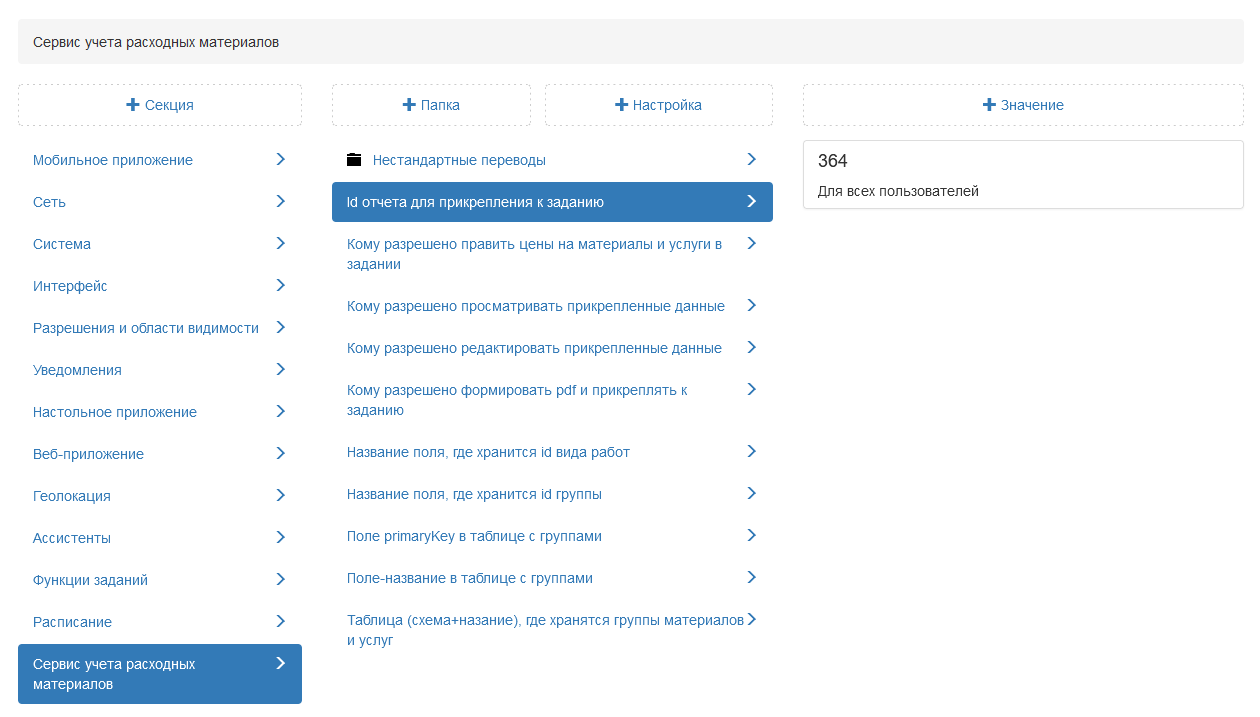Click the plus icon on Секция button

tap(133, 105)
